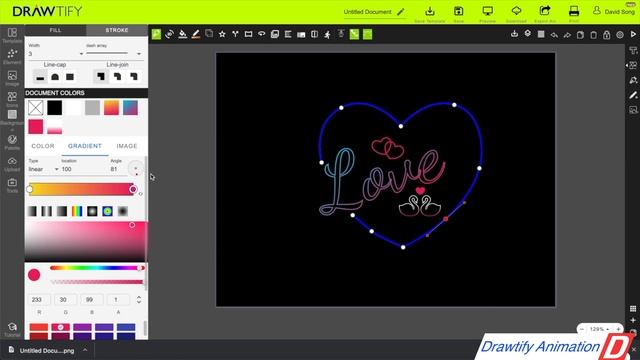
Task: Switch to the IMAGE tab
Action: pyautogui.click(x=127, y=146)
